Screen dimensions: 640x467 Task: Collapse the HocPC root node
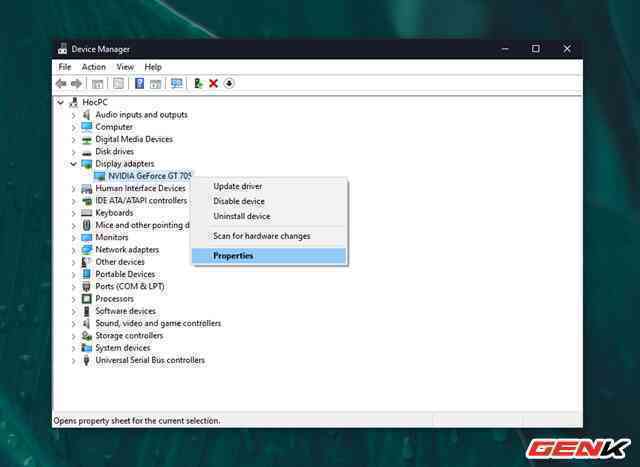click(x=60, y=102)
